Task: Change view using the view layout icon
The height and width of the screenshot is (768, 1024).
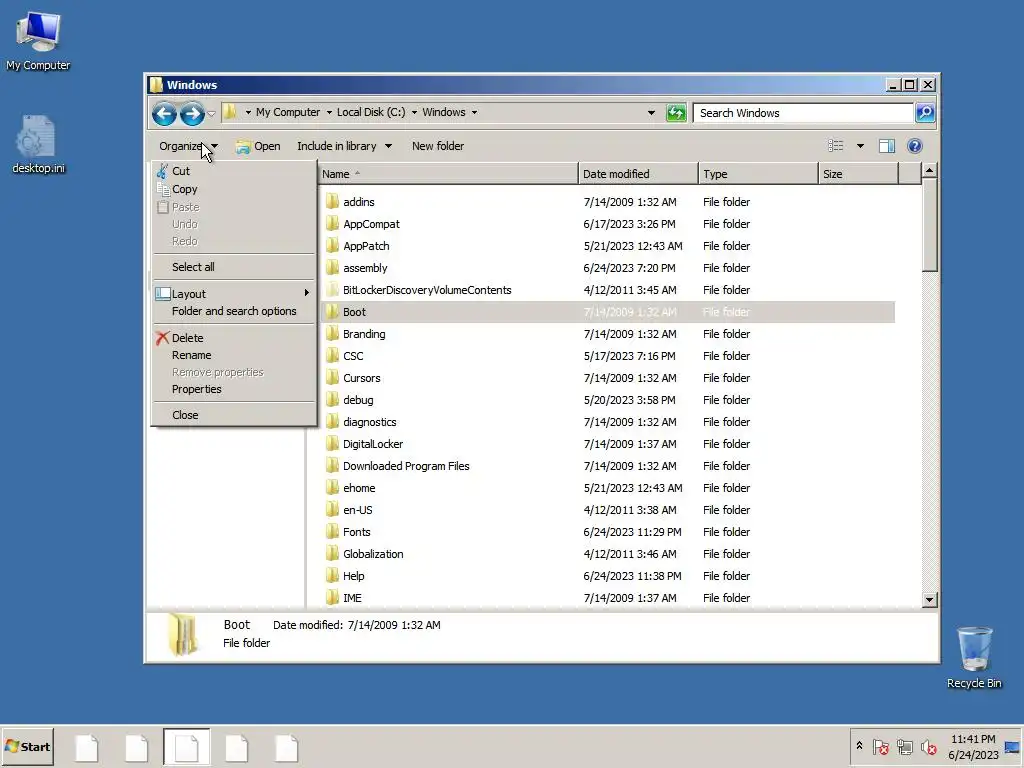Action: coord(835,146)
